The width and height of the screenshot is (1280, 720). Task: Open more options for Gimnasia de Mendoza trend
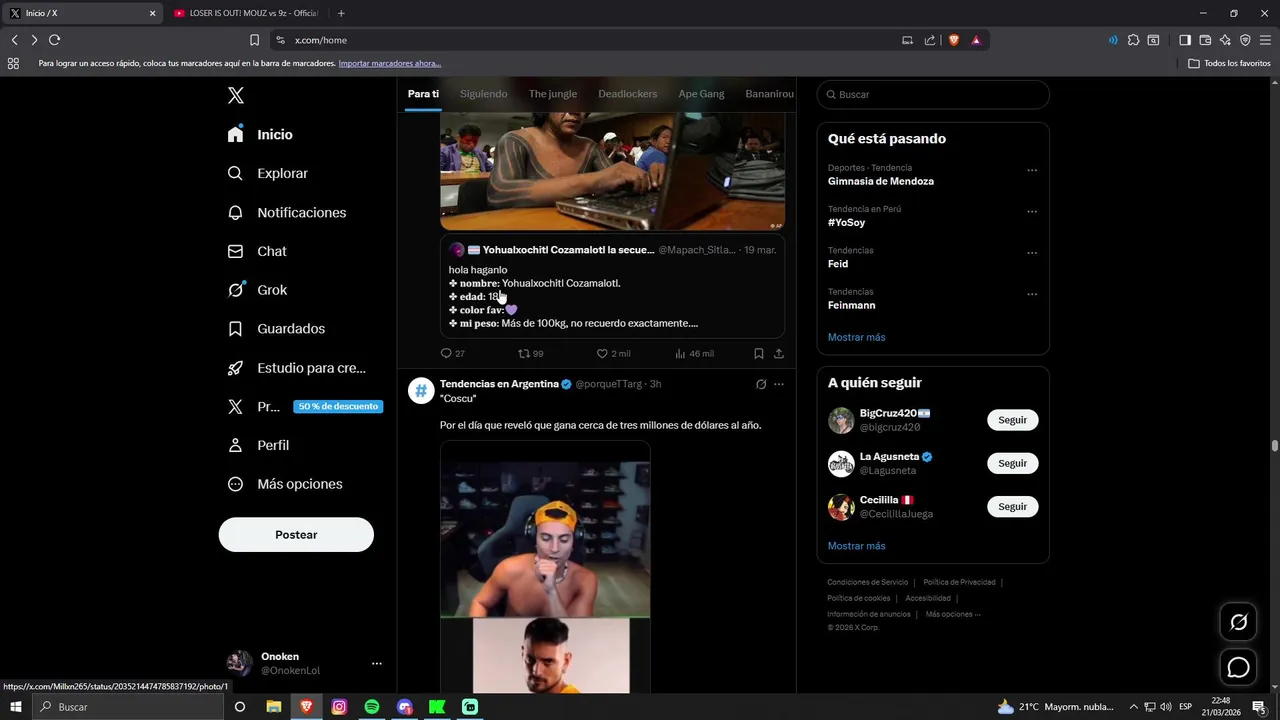tap(1032, 170)
